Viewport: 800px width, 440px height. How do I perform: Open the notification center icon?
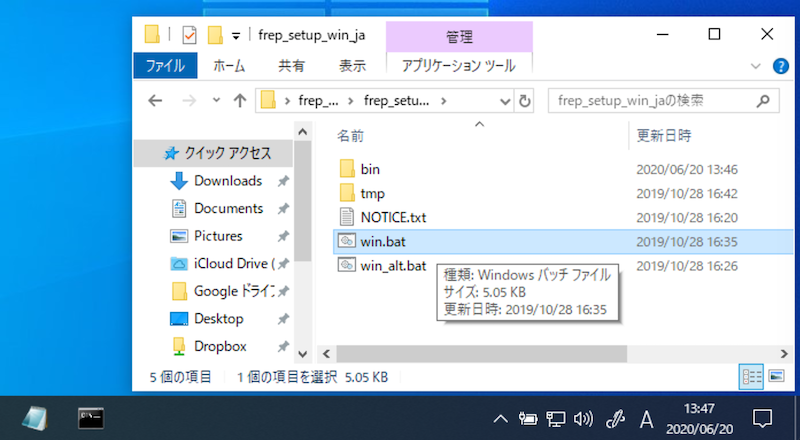point(762,418)
